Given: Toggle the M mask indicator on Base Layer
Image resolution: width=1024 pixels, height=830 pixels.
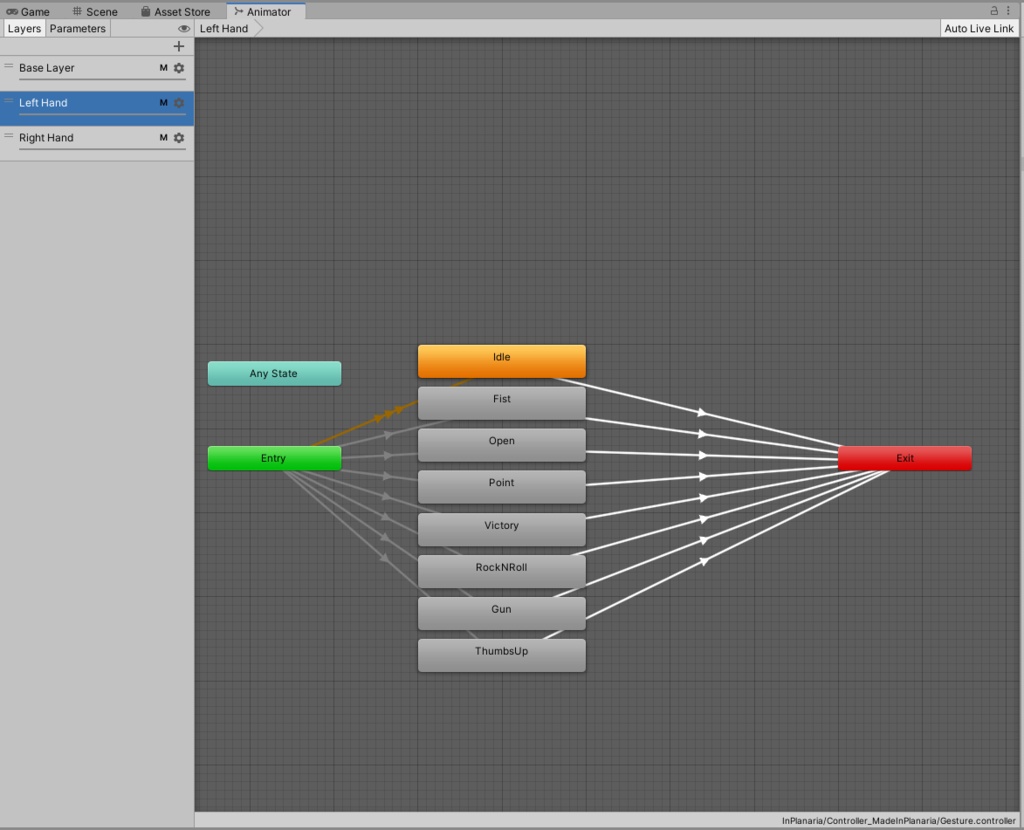Looking at the screenshot, I should click(x=163, y=68).
